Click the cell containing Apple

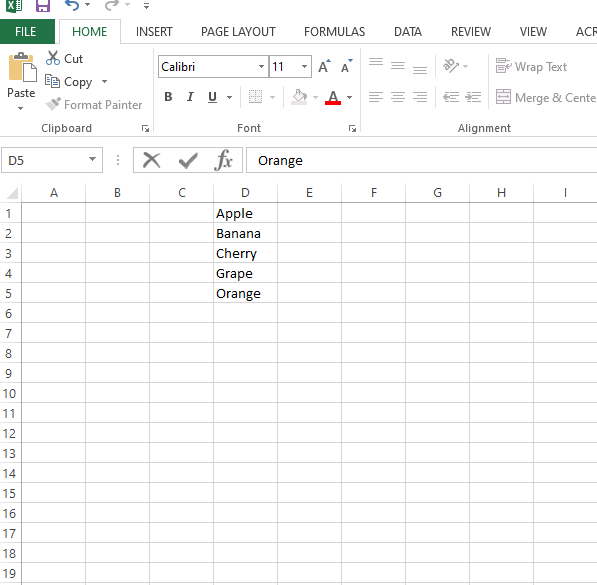245,214
